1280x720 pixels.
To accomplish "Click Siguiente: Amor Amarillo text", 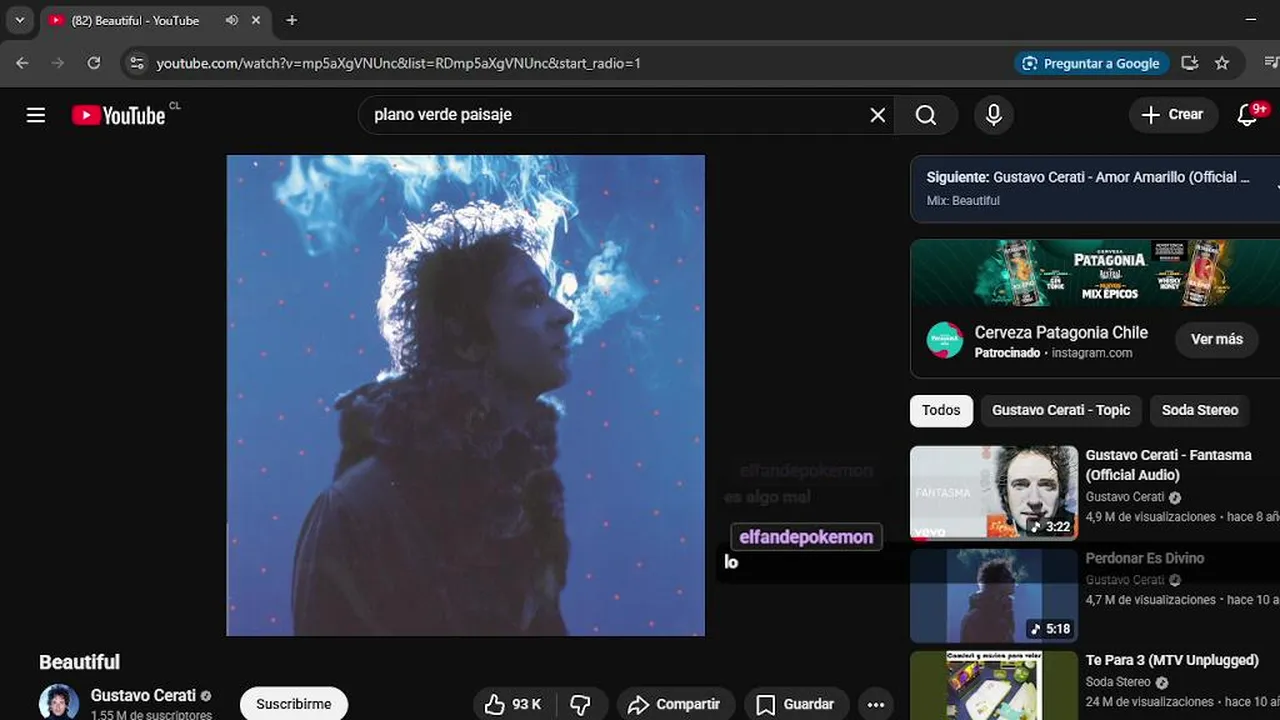I will tap(1088, 177).
